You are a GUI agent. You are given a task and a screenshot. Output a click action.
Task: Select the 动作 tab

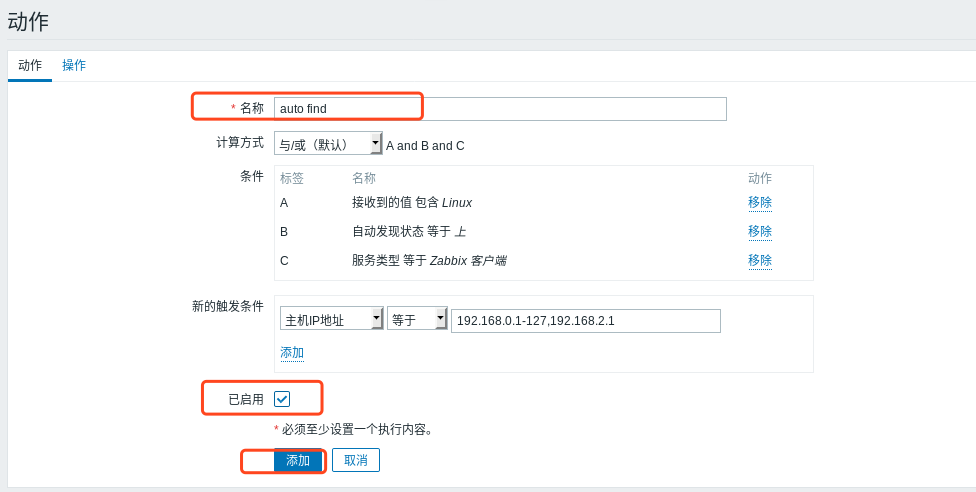tap(30, 65)
